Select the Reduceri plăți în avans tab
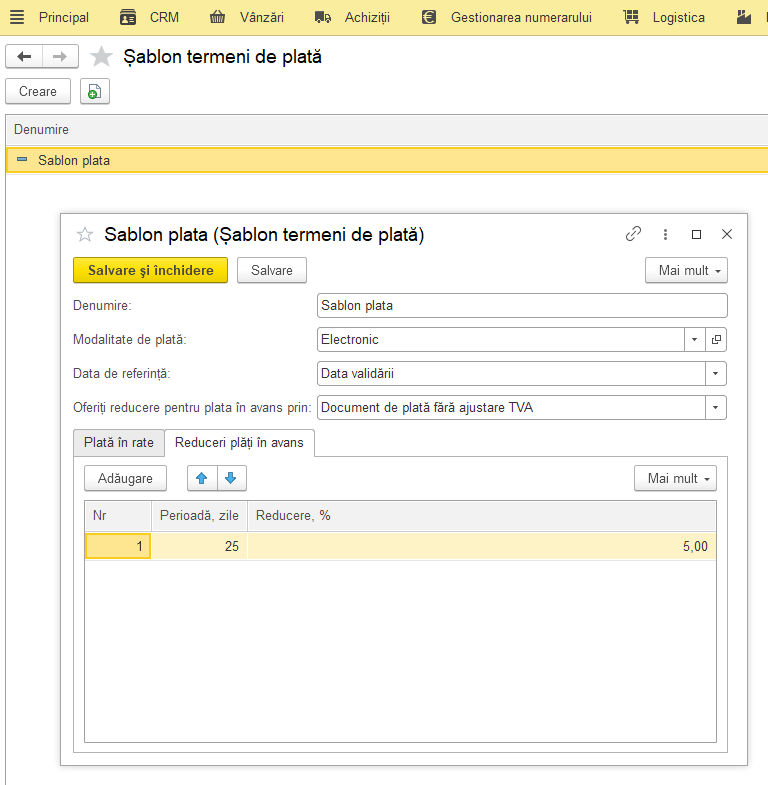The image size is (768, 785). click(239, 443)
